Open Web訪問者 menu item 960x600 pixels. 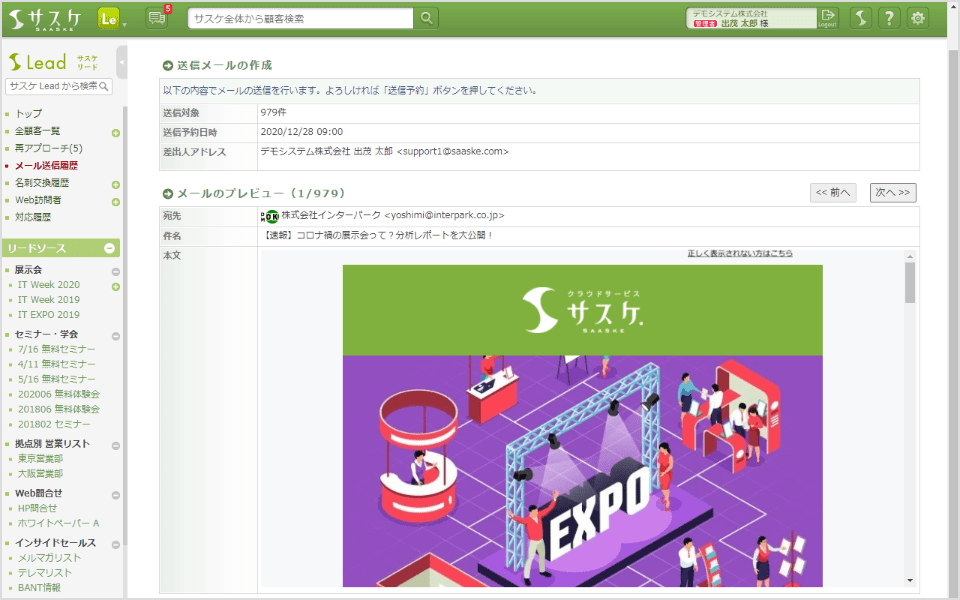pyautogui.click(x=38, y=200)
